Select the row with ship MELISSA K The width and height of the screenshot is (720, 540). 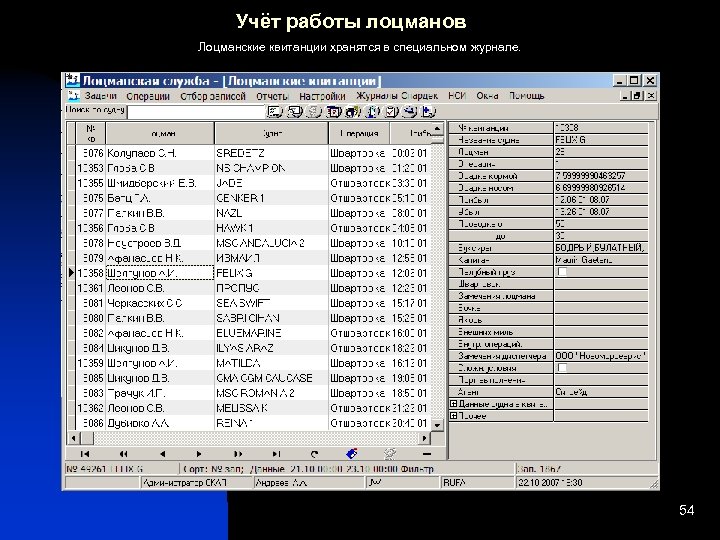(x=254, y=408)
